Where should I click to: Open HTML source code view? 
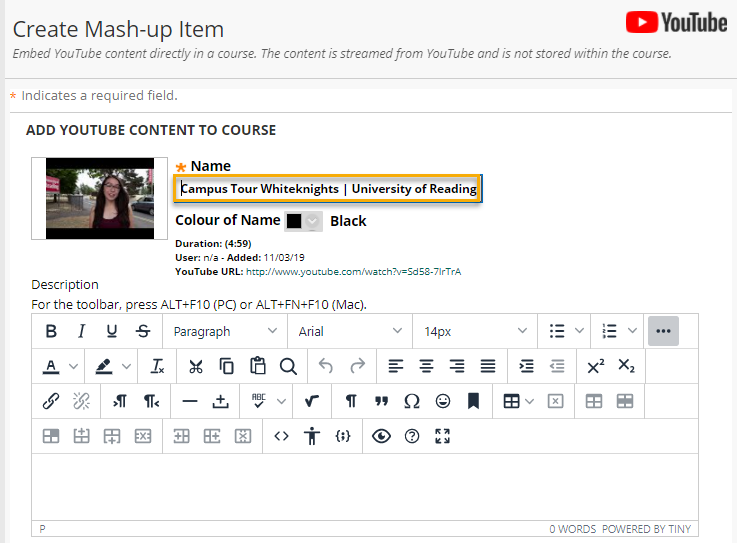(281, 436)
